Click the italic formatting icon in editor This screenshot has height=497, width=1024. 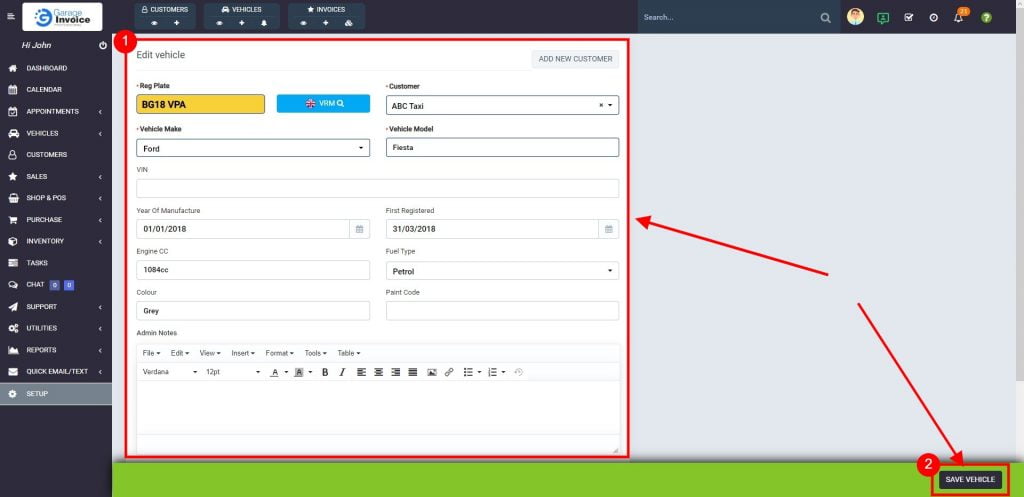[342, 372]
